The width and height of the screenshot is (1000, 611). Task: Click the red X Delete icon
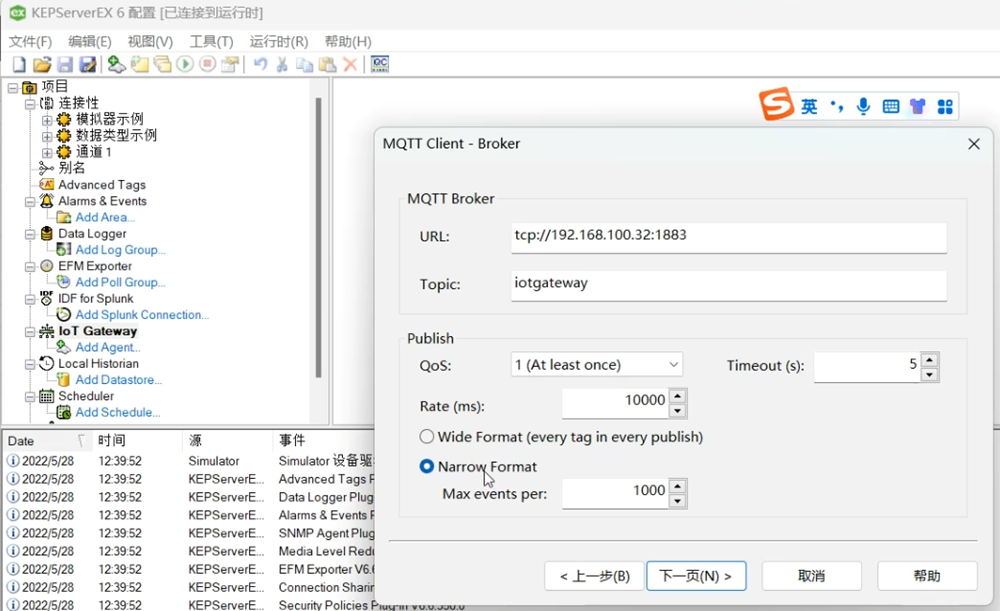[350, 64]
